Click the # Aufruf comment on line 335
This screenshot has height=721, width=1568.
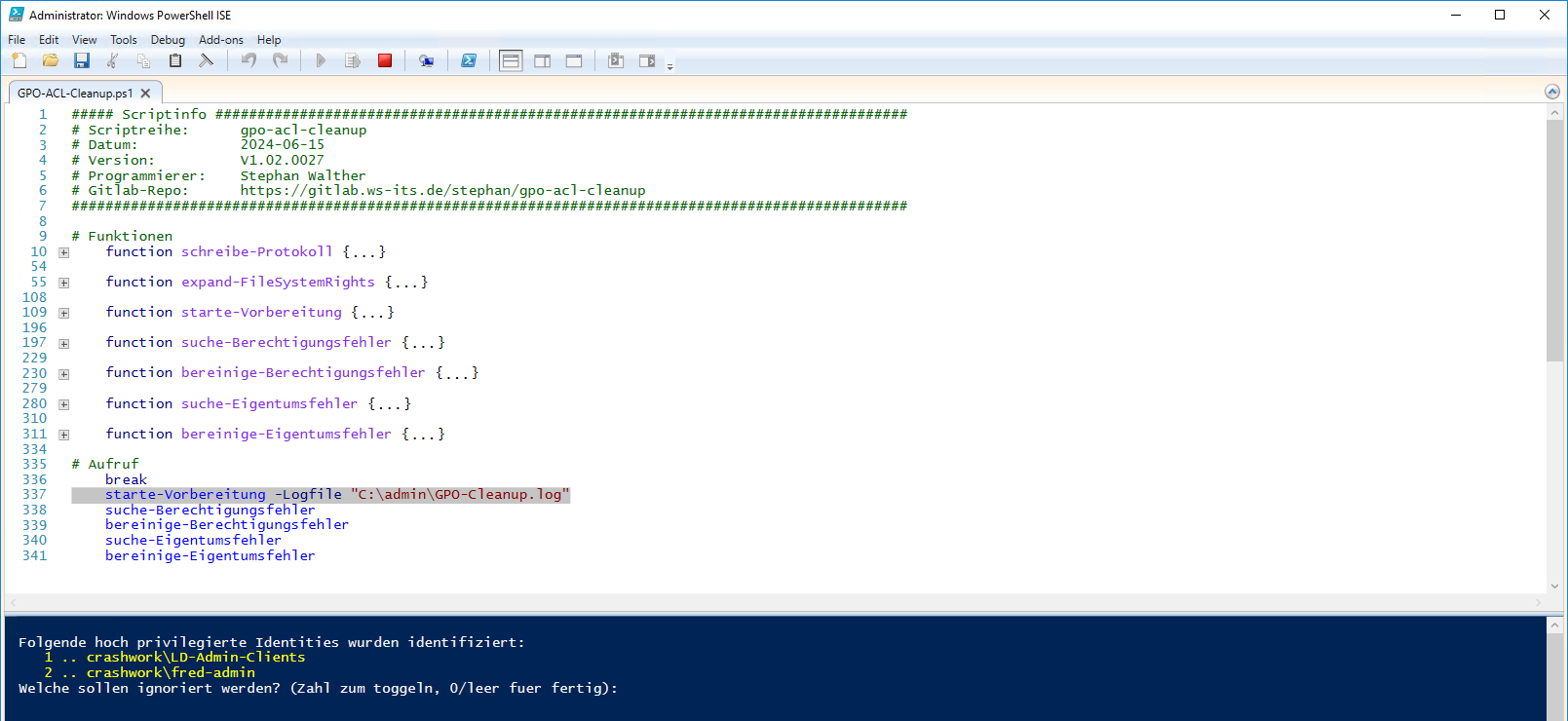[x=105, y=465]
